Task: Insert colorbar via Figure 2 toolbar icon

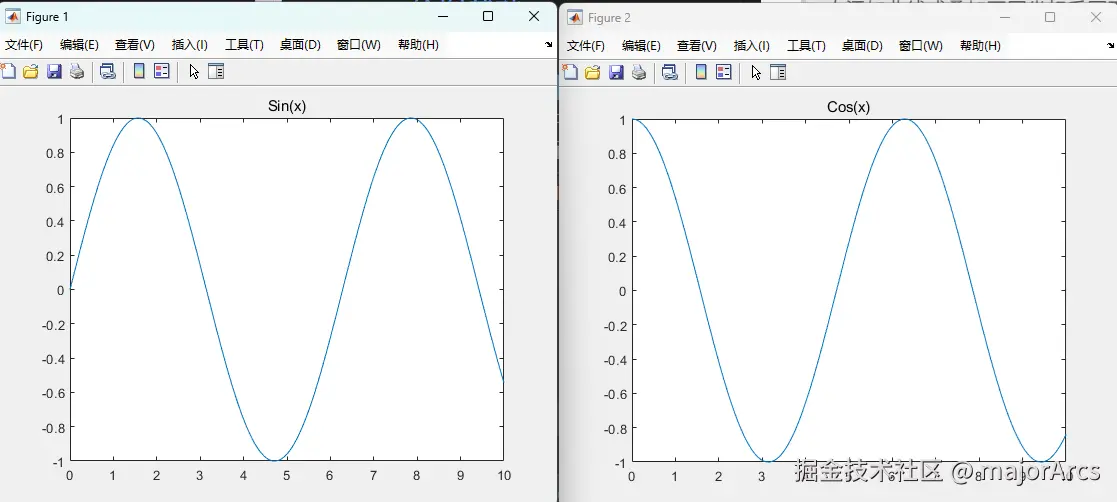Action: point(701,72)
